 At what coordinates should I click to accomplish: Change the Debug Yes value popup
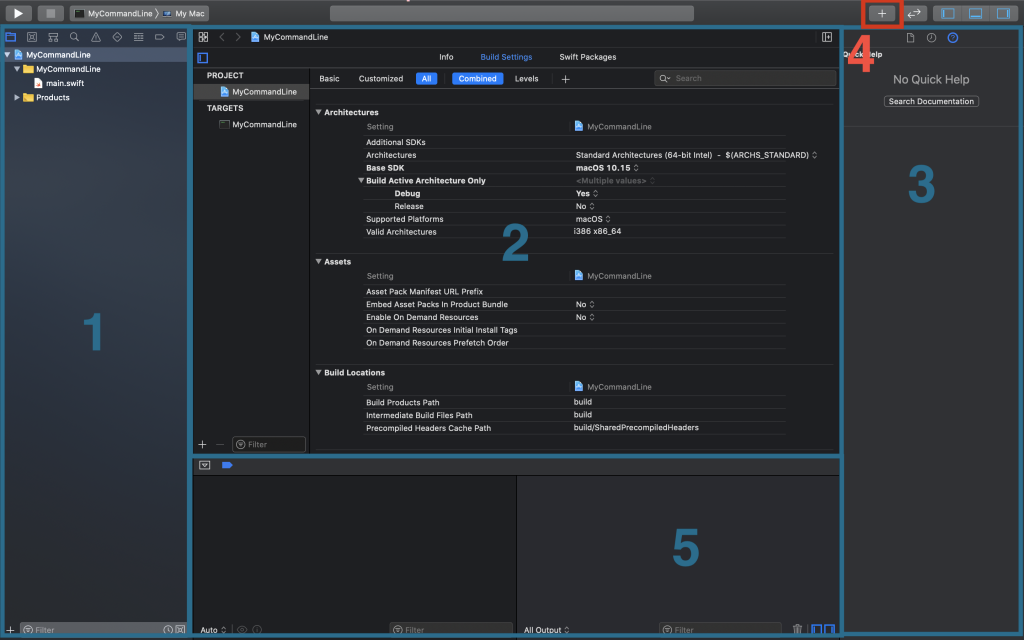(x=586, y=193)
